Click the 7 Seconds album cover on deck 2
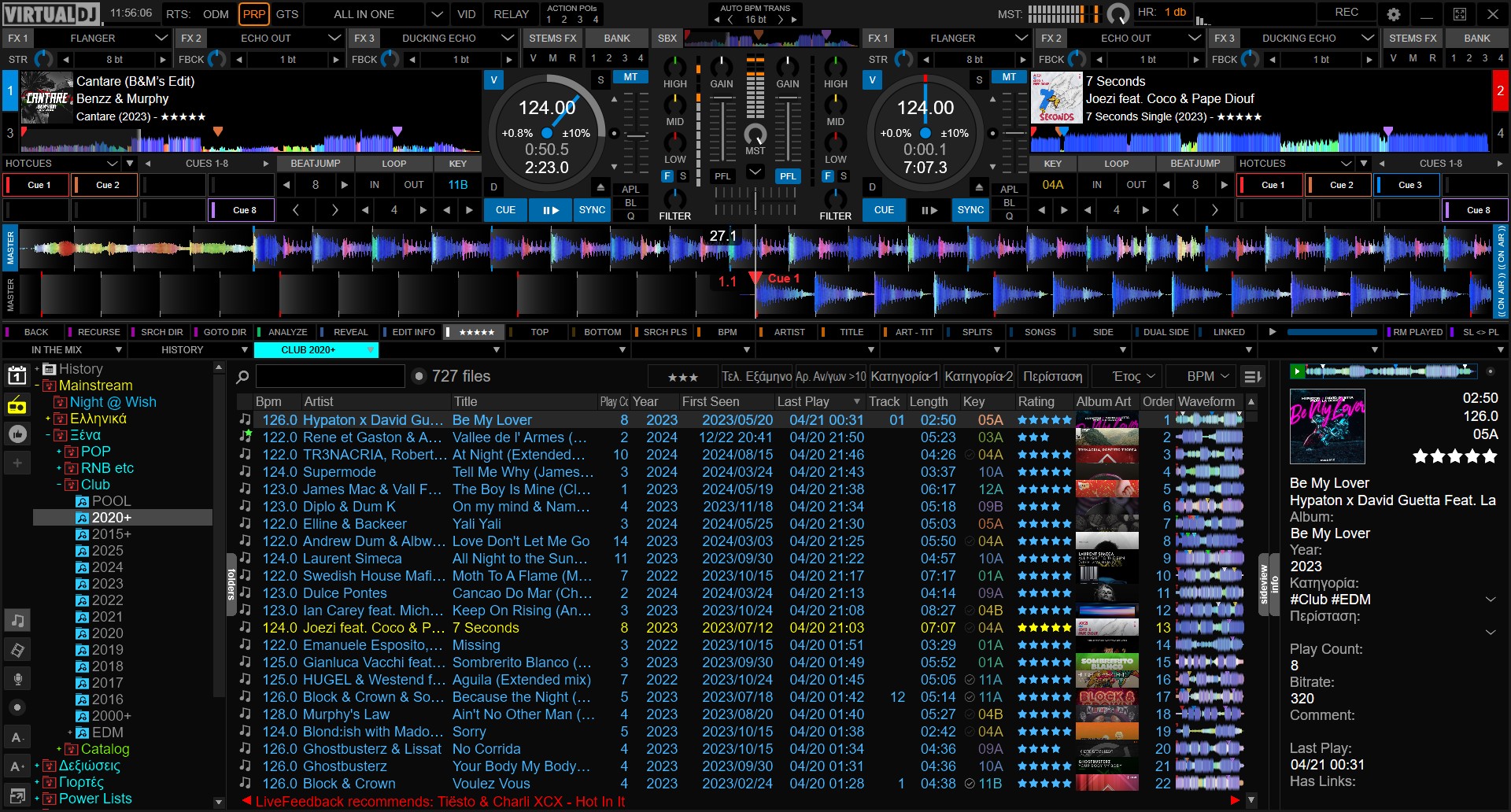 (x=1056, y=98)
